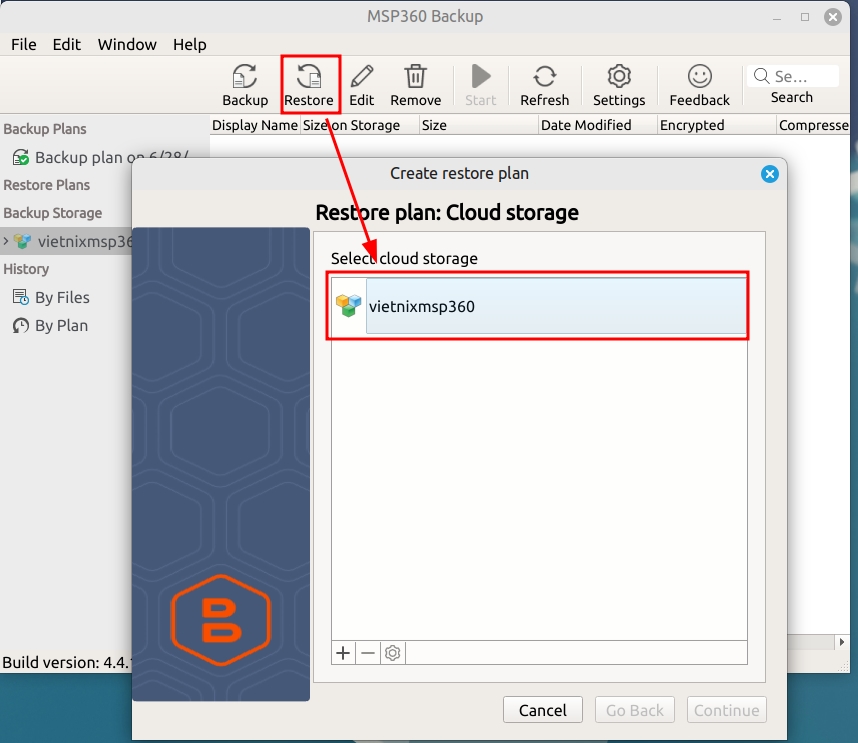Viewport: 858px width, 743px height.
Task: Close the Create restore plan dialog
Action: [769, 174]
